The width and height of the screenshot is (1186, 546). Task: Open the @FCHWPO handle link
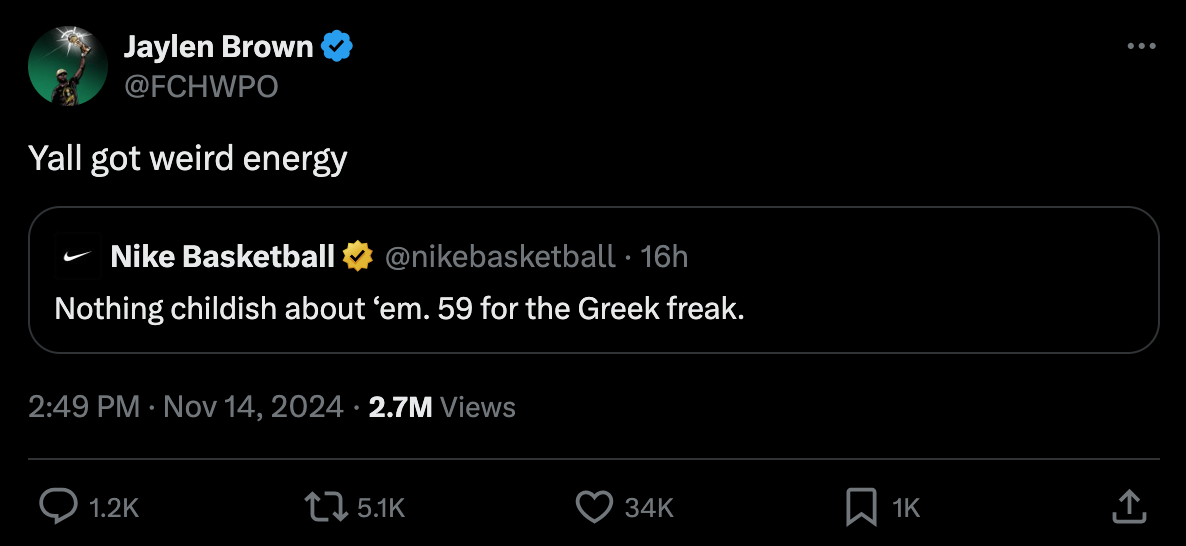[200, 87]
